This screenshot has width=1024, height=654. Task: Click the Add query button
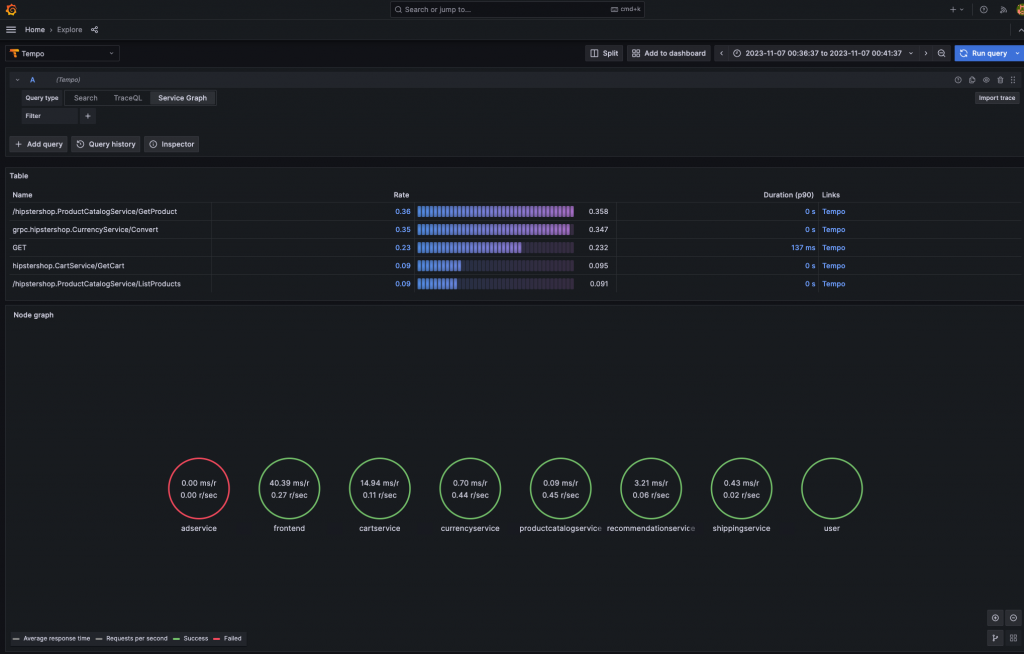(x=39, y=144)
